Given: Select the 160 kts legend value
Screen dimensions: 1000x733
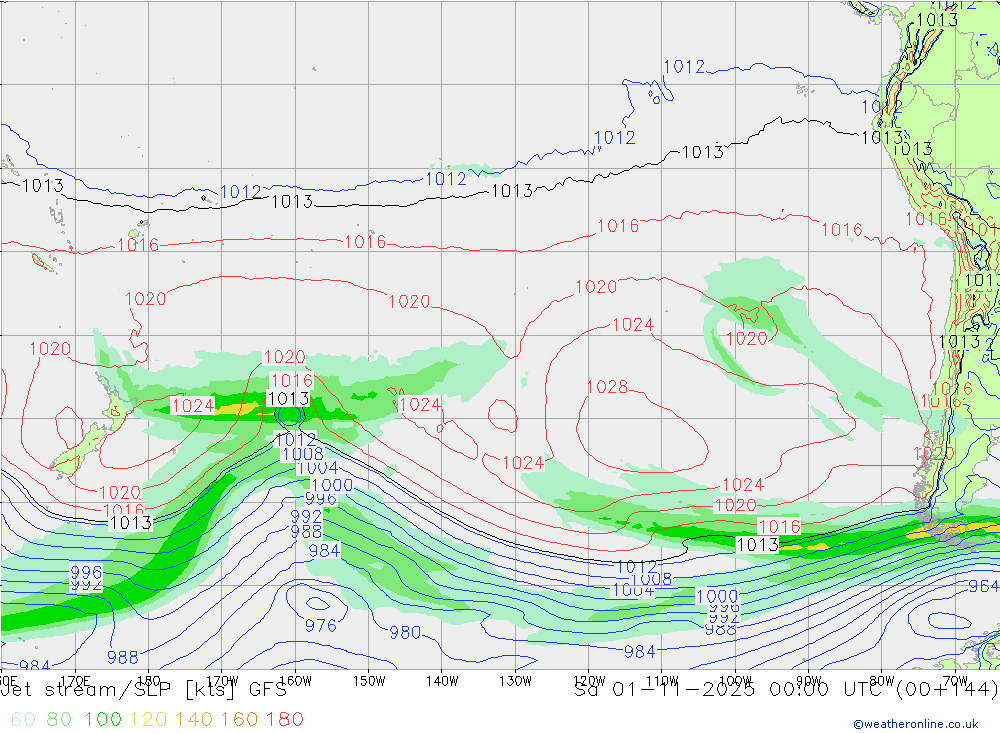Looking at the screenshot, I should click(239, 719).
